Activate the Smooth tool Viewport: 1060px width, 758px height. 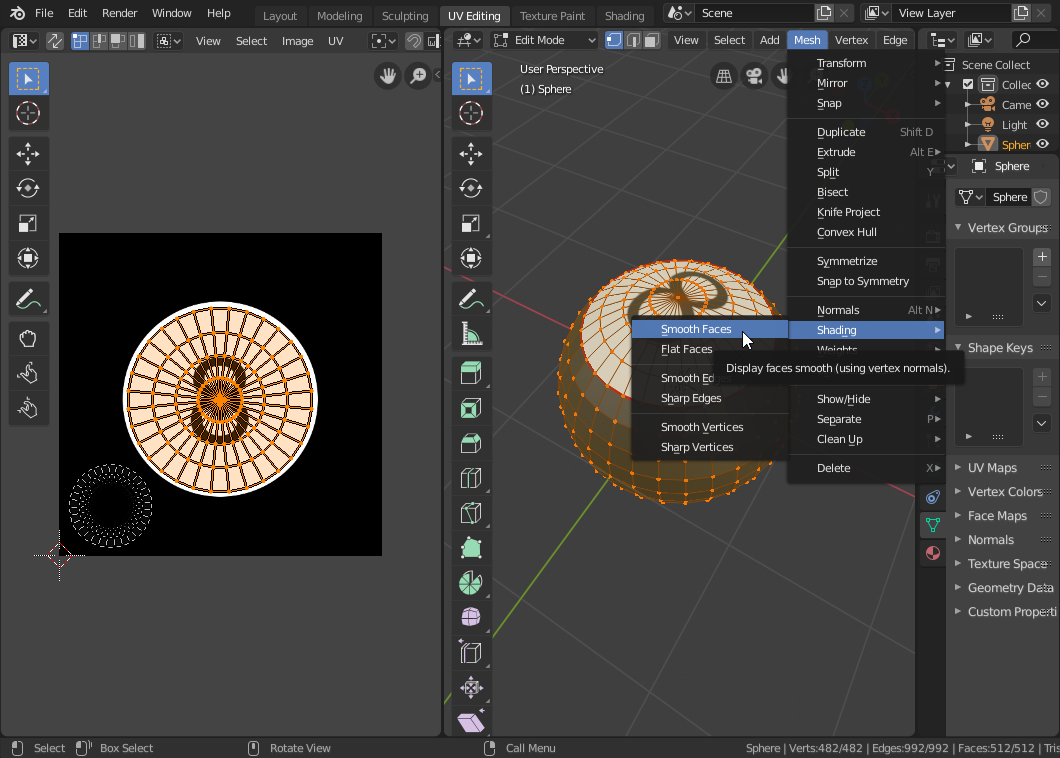471,617
